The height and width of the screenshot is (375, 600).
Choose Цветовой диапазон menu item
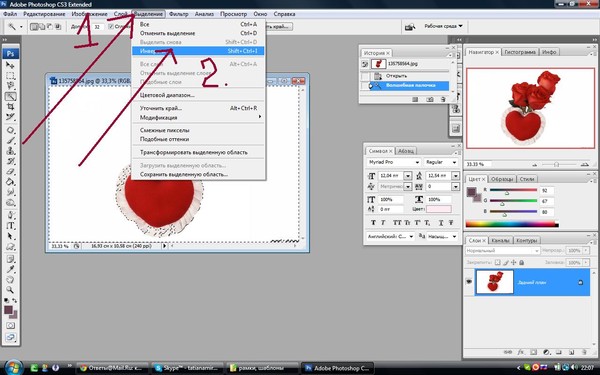coord(198,95)
